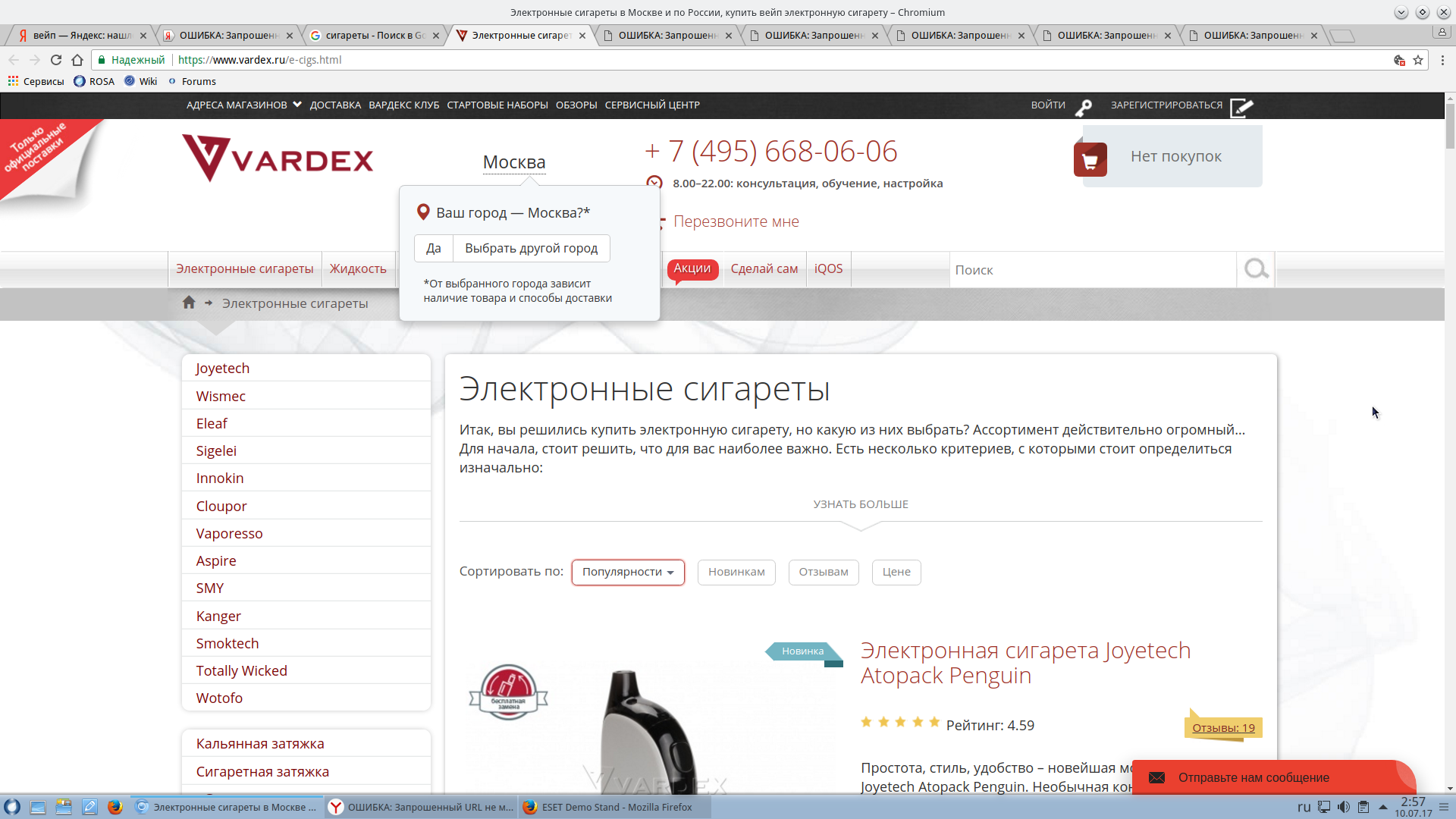
Task: Open Chromium menu three-dots icon
Action: (x=1442, y=60)
